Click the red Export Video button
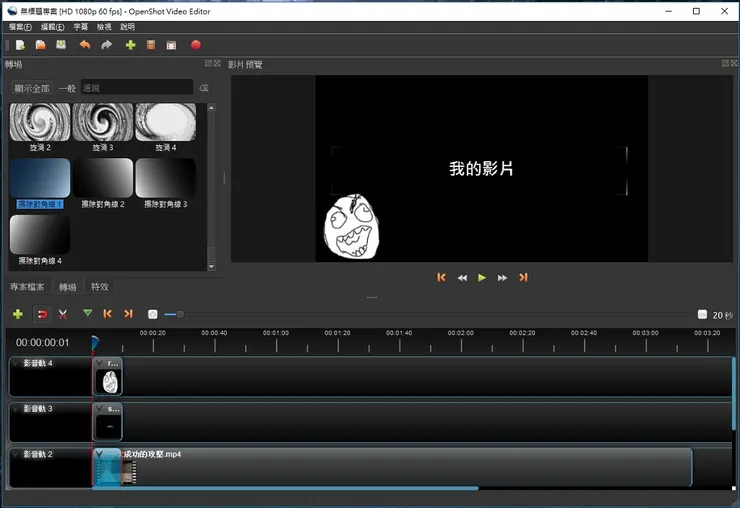 coord(196,45)
